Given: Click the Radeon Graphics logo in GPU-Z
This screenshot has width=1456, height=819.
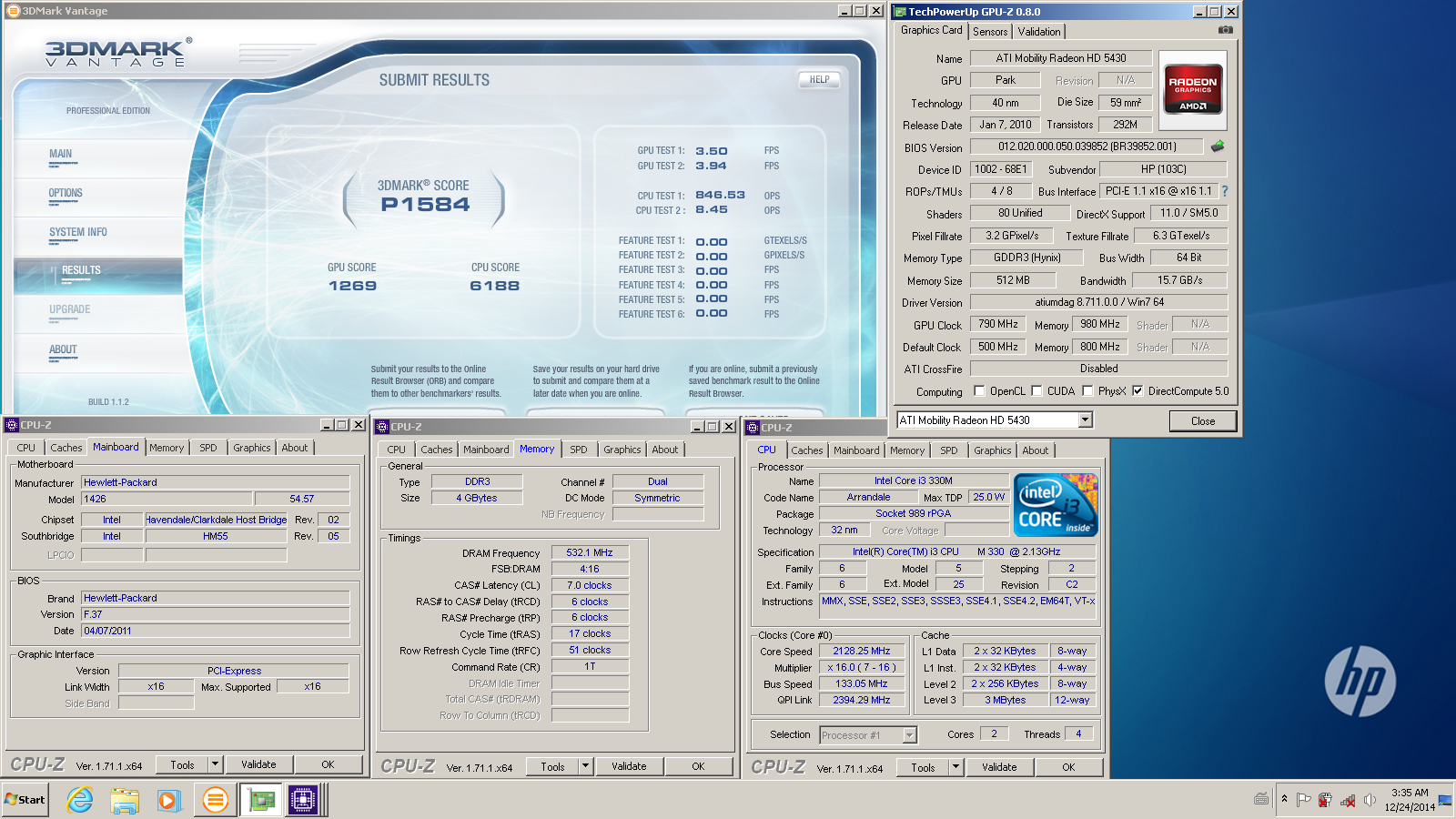Looking at the screenshot, I should pos(1193,89).
